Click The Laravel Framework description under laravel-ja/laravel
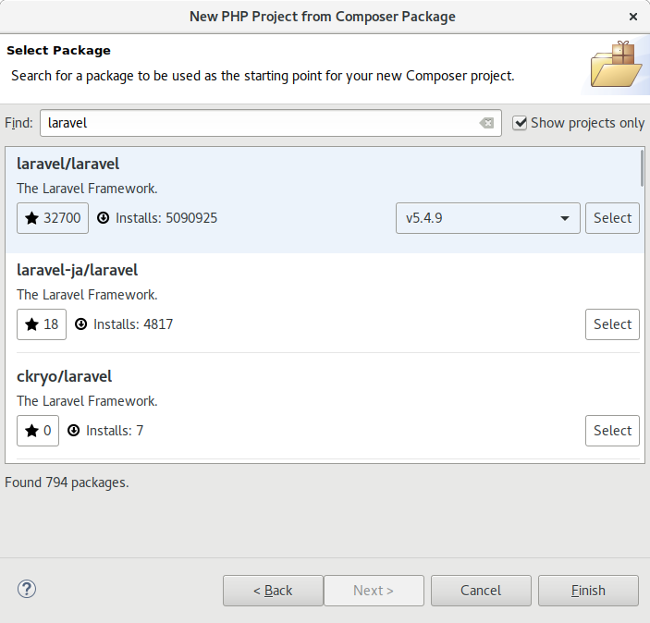This screenshot has height=623, width=650. 87,295
